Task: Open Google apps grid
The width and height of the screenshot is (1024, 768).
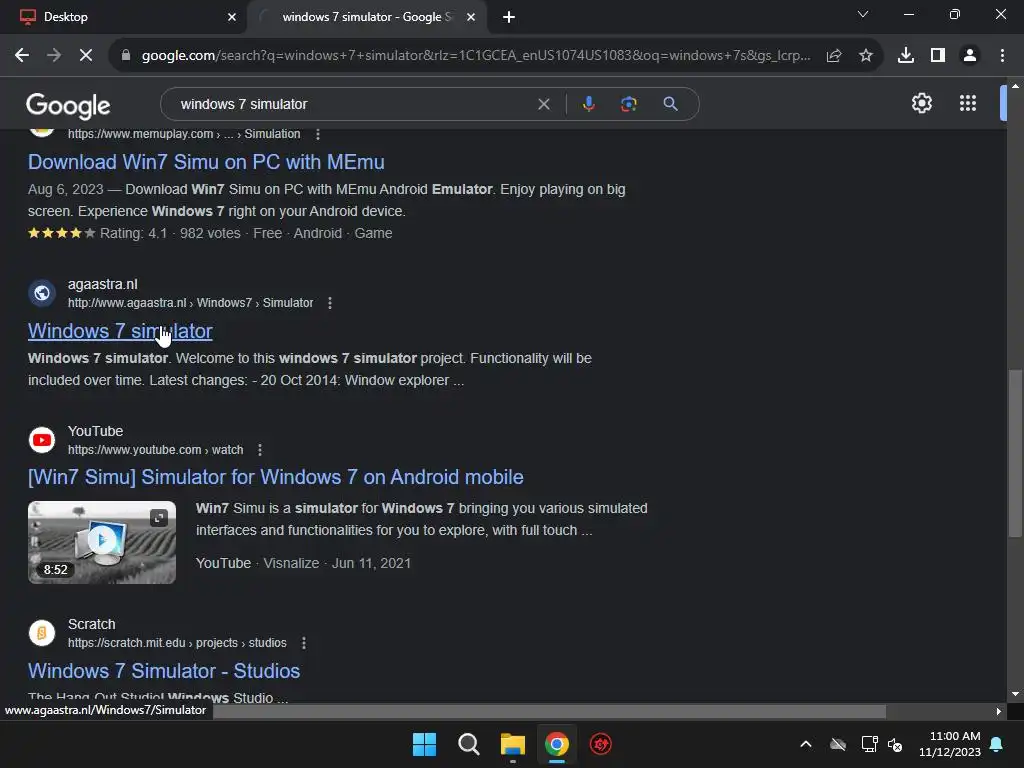Action: tap(968, 103)
